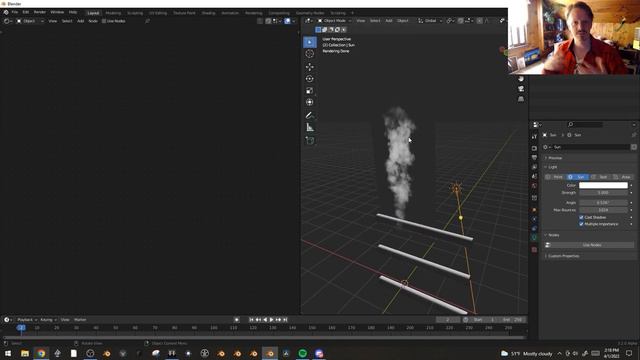Toggle the Cast Shadow checkbox

coord(581,218)
